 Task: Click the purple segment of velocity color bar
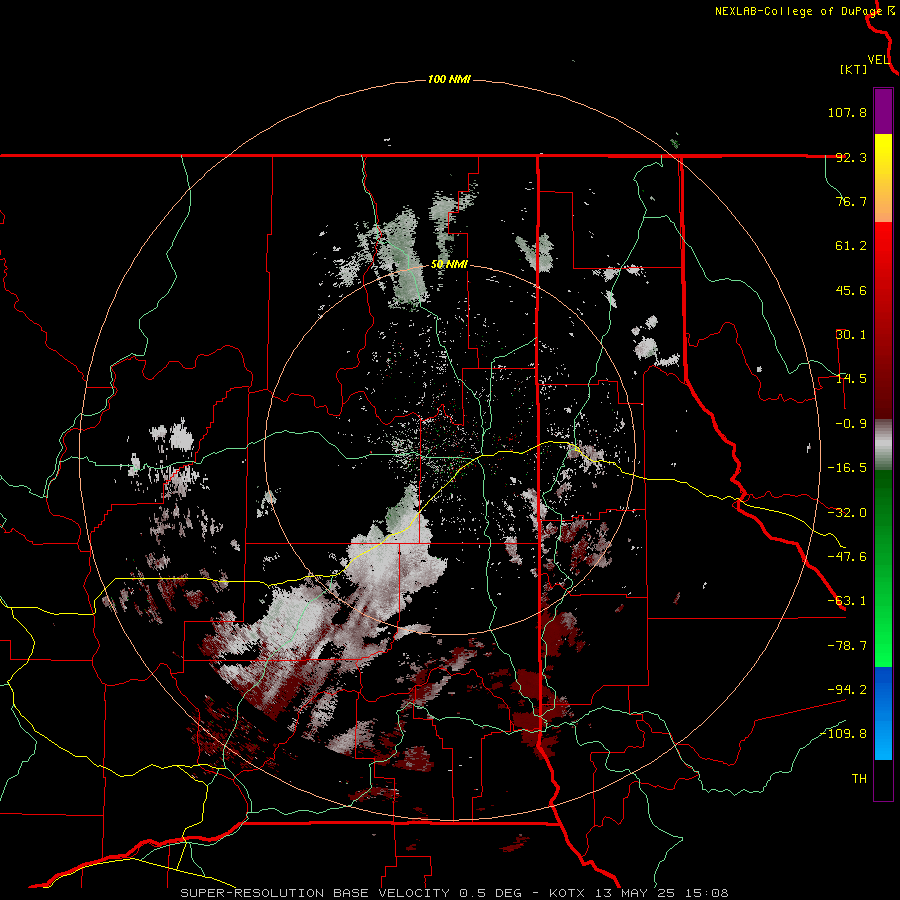(x=883, y=111)
